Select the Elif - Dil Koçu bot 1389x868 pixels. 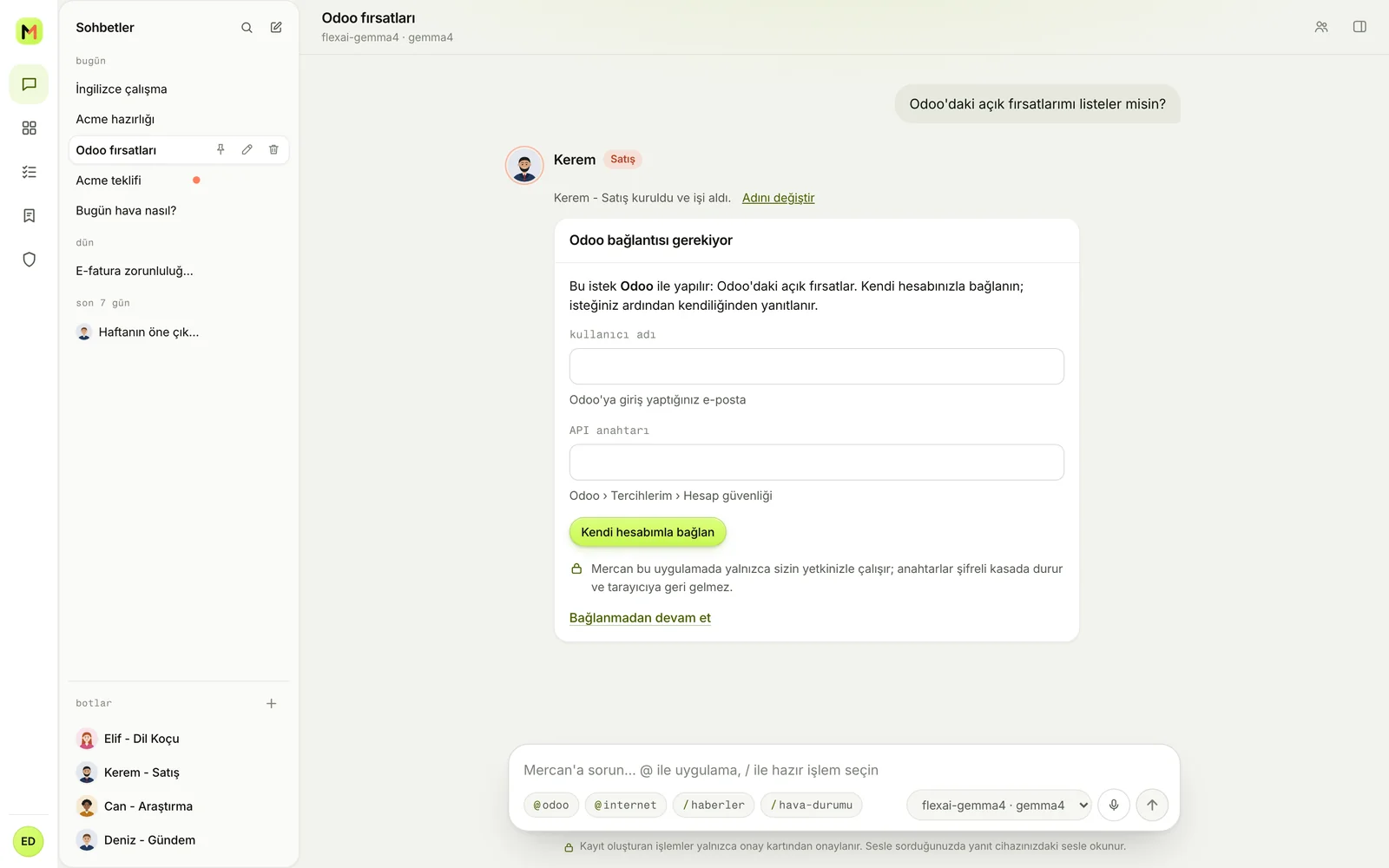tap(178, 739)
